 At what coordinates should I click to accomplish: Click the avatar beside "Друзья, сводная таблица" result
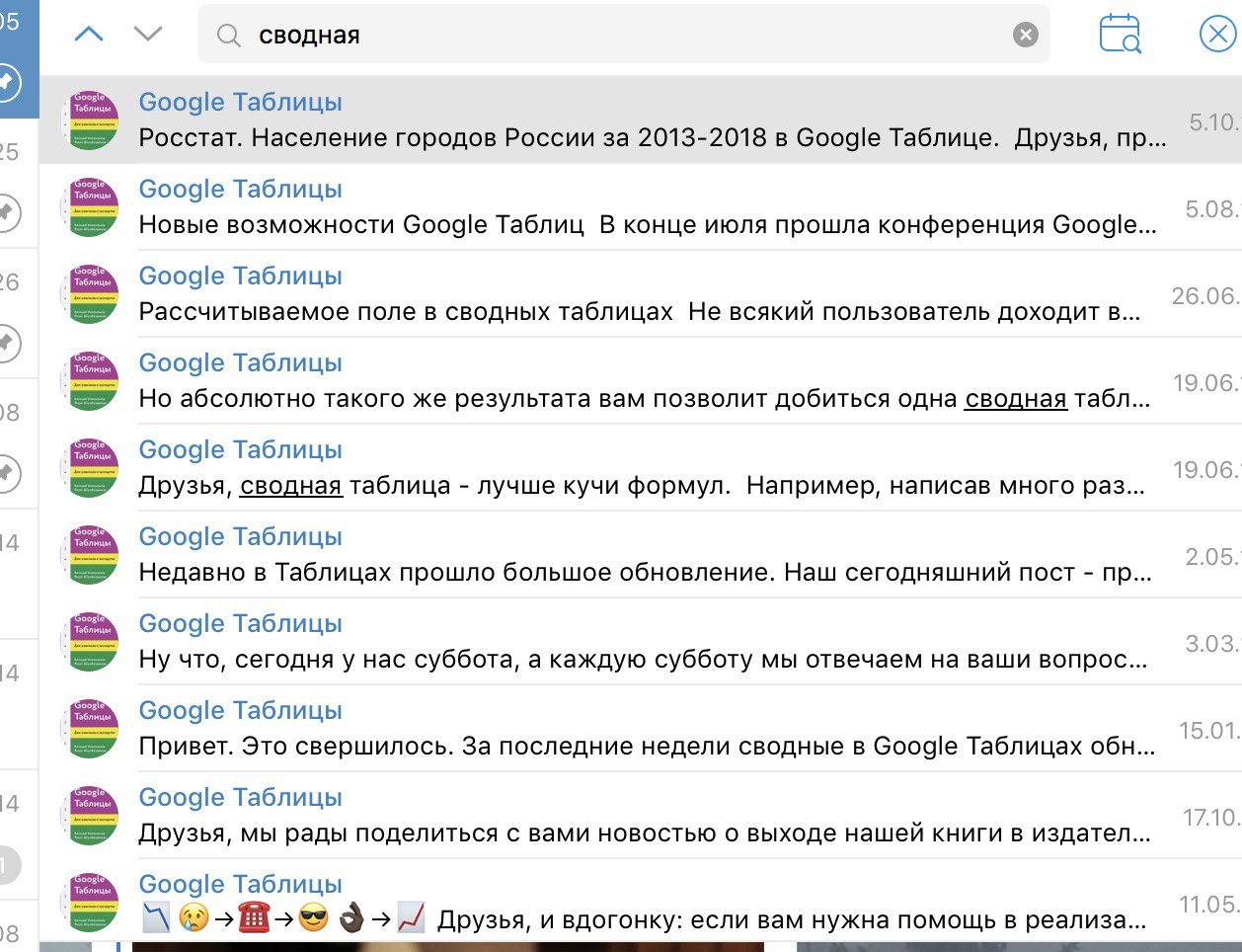(x=90, y=468)
